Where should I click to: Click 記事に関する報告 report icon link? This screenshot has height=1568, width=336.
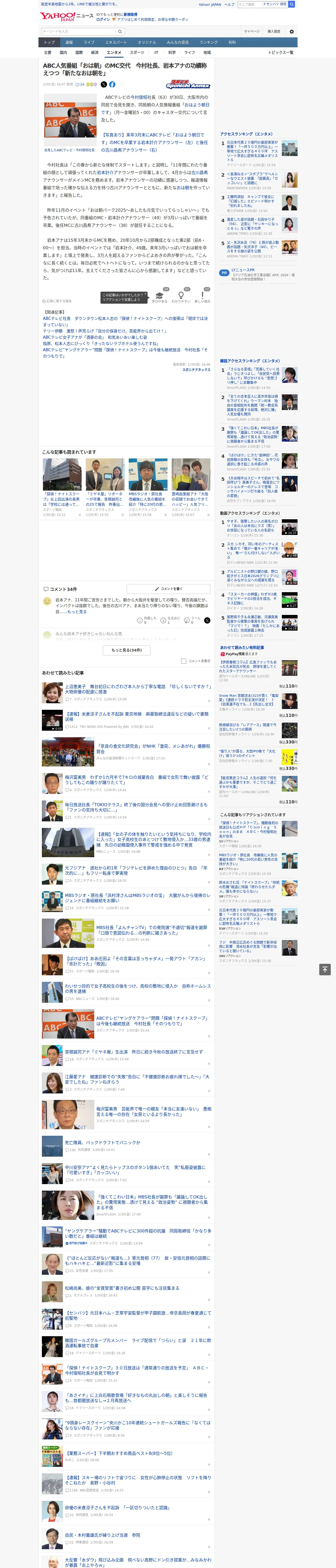click(57, 301)
